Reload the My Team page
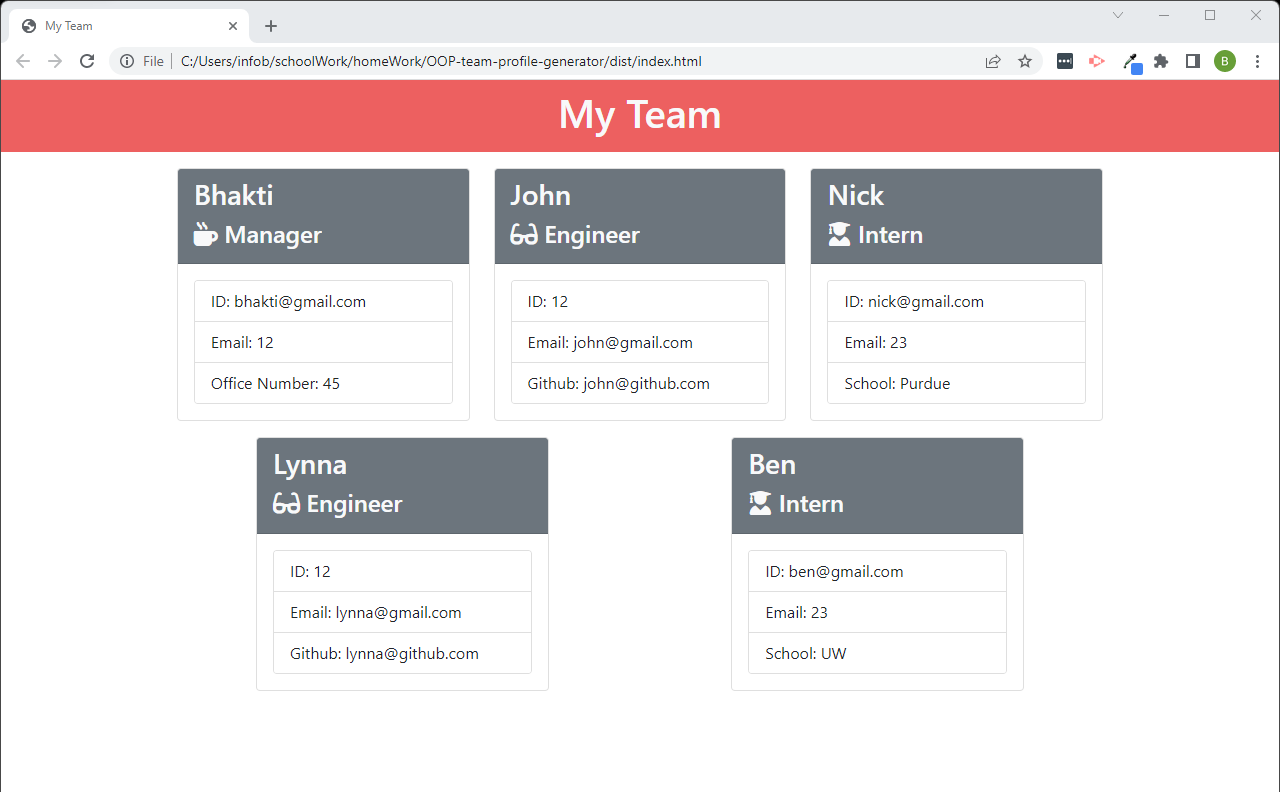This screenshot has width=1280, height=792. point(87,61)
